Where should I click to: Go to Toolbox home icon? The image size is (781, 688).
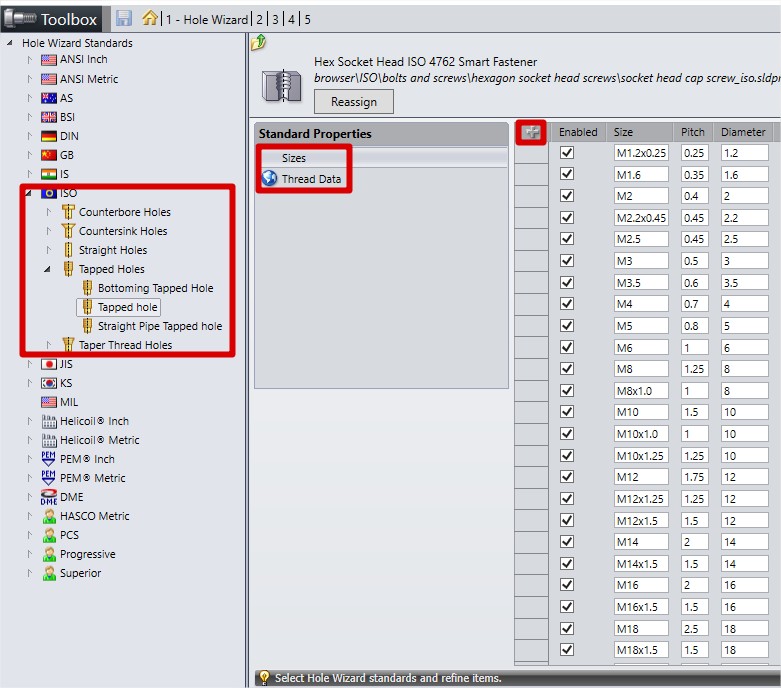point(150,18)
